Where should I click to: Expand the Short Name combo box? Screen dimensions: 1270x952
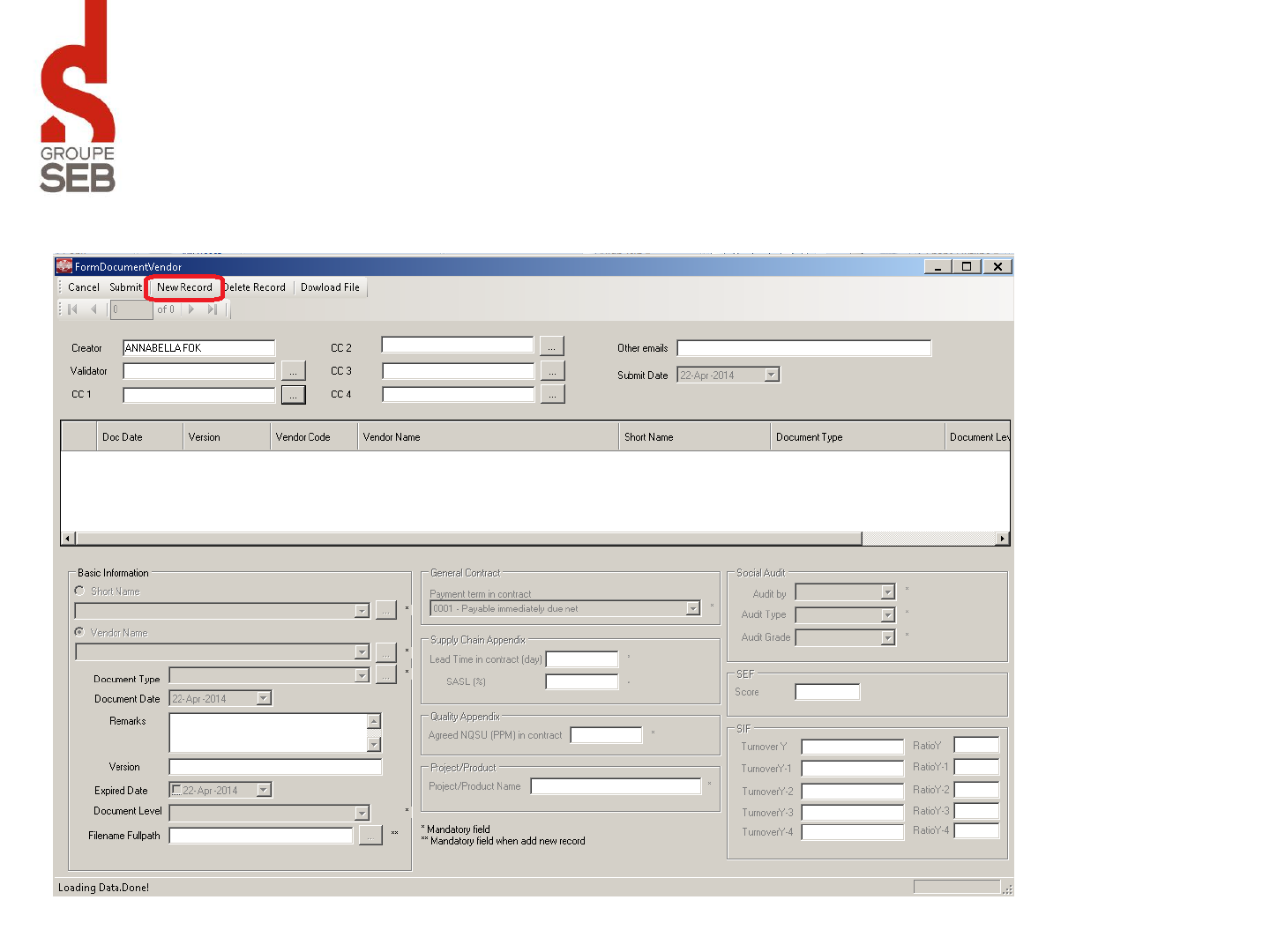click(x=362, y=611)
